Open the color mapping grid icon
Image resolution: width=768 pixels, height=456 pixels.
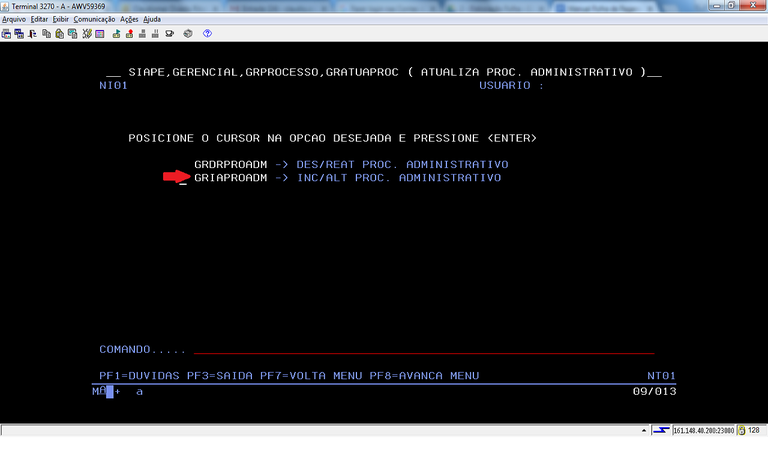click(100, 34)
